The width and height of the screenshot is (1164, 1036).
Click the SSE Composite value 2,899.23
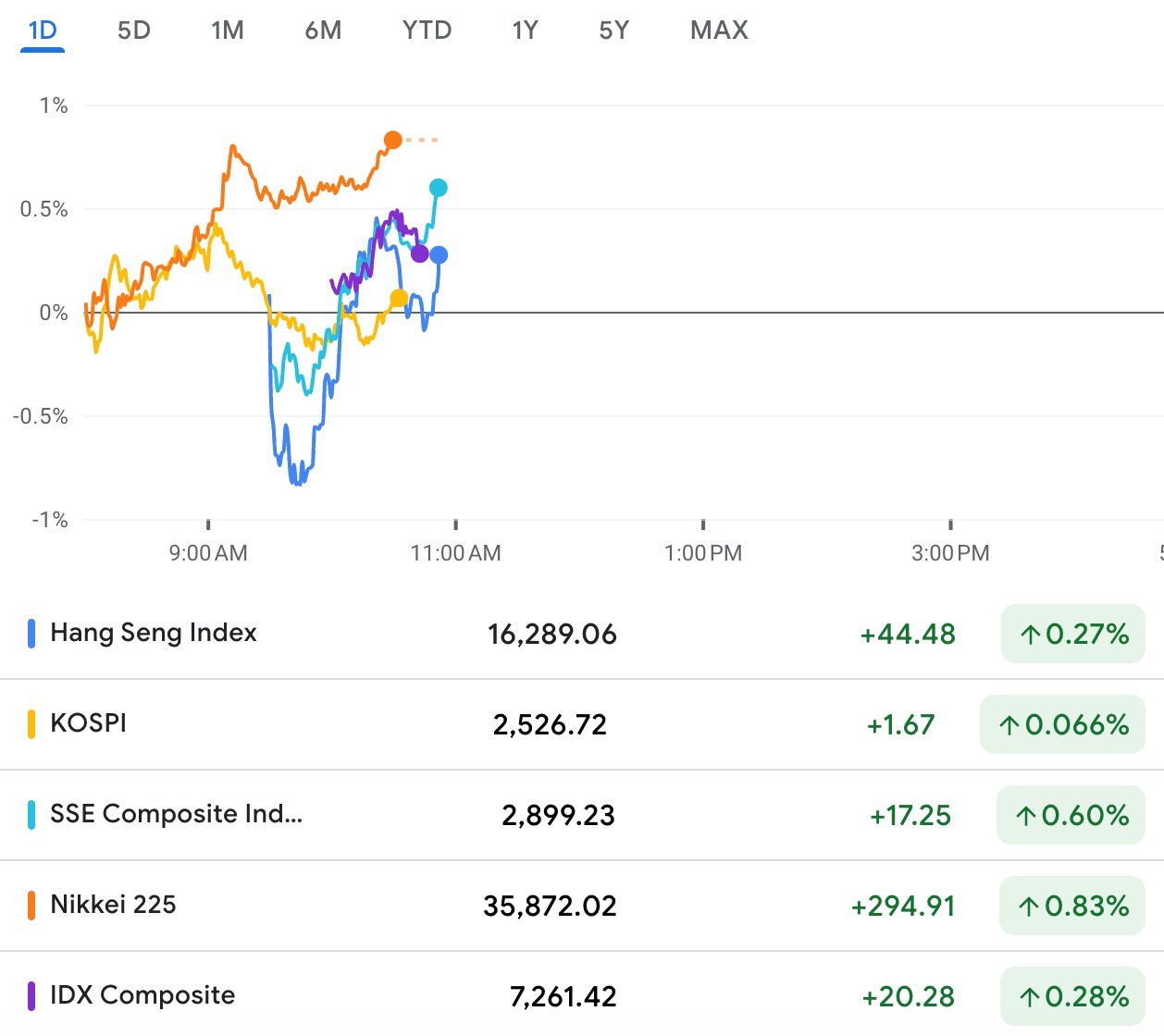(x=558, y=816)
